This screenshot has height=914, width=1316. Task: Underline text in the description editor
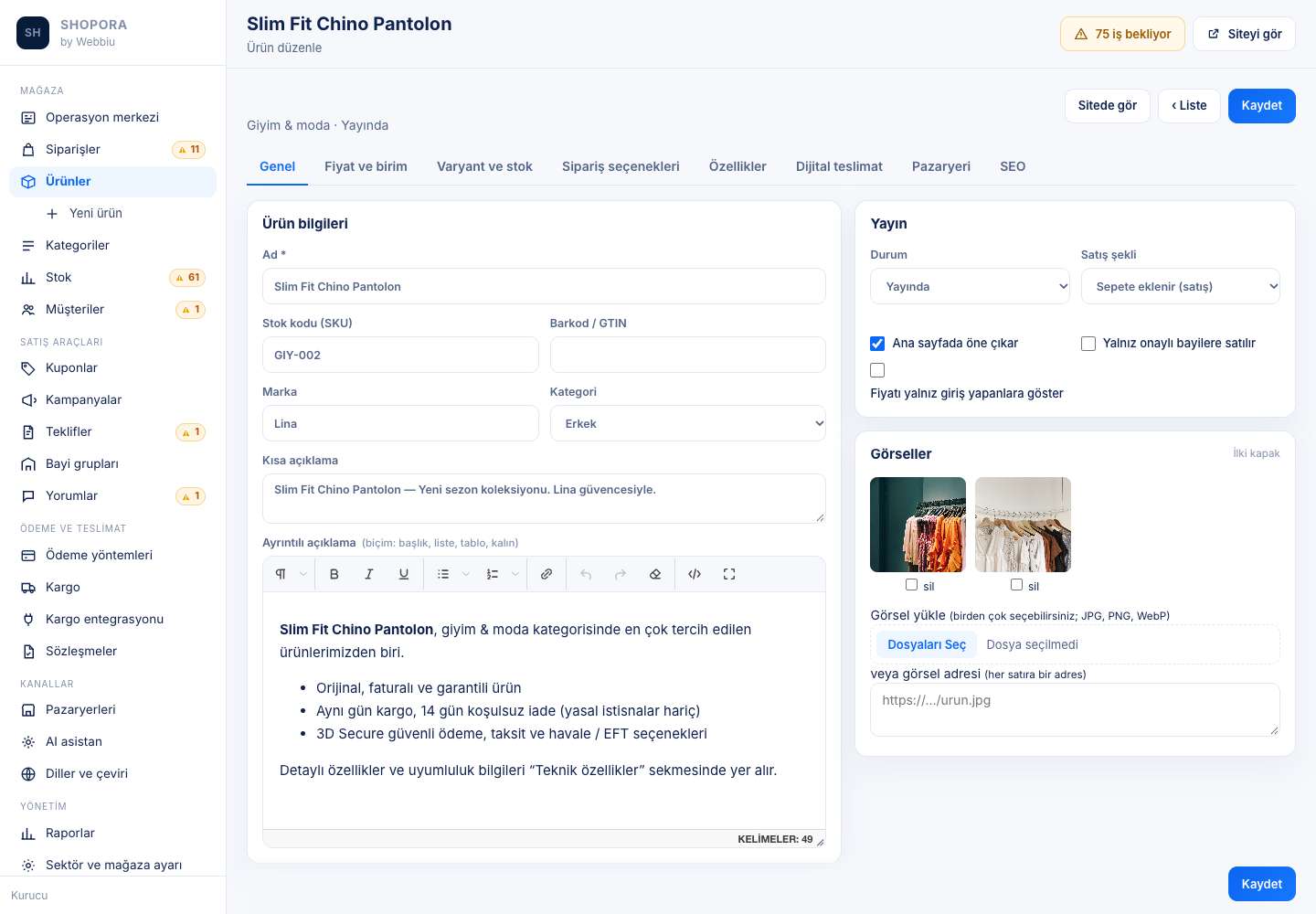[x=404, y=574]
